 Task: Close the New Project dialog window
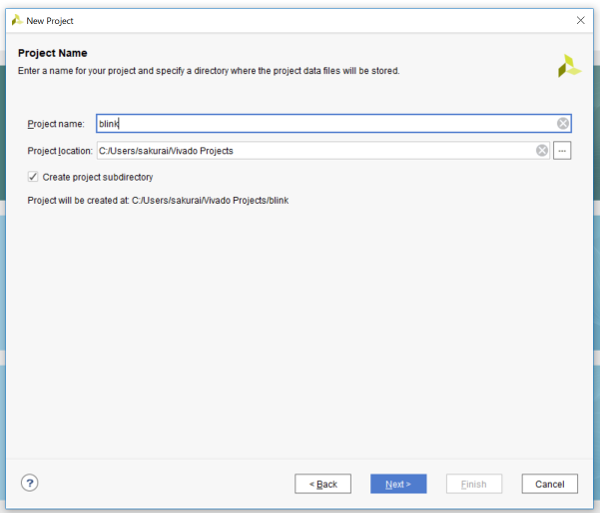pyautogui.click(x=581, y=20)
